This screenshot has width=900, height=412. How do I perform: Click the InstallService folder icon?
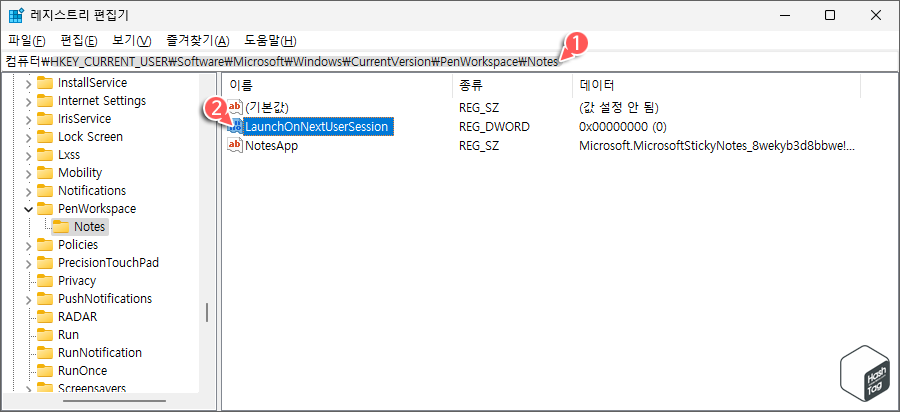pyautogui.click(x=45, y=83)
